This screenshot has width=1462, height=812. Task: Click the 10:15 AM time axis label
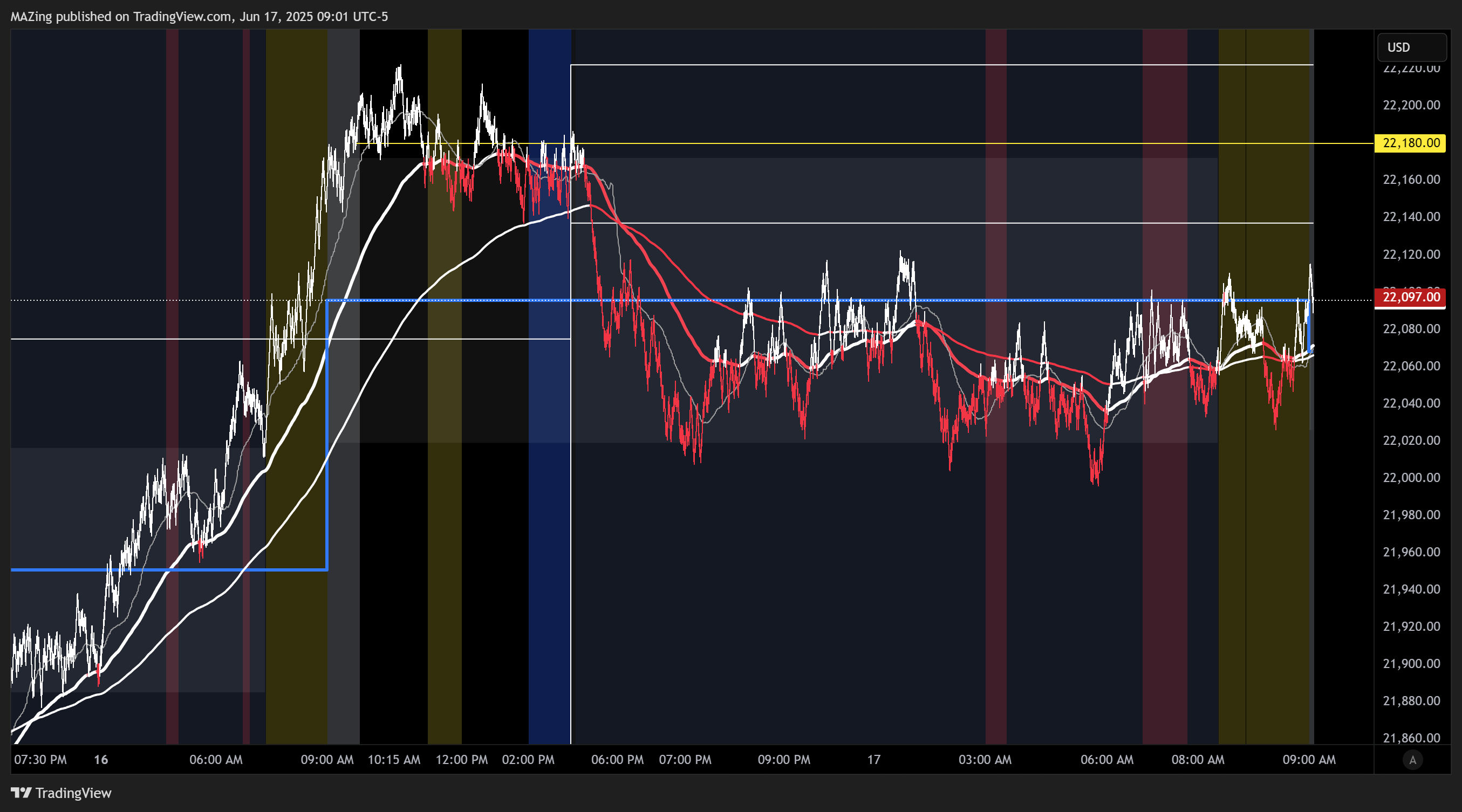click(x=394, y=760)
